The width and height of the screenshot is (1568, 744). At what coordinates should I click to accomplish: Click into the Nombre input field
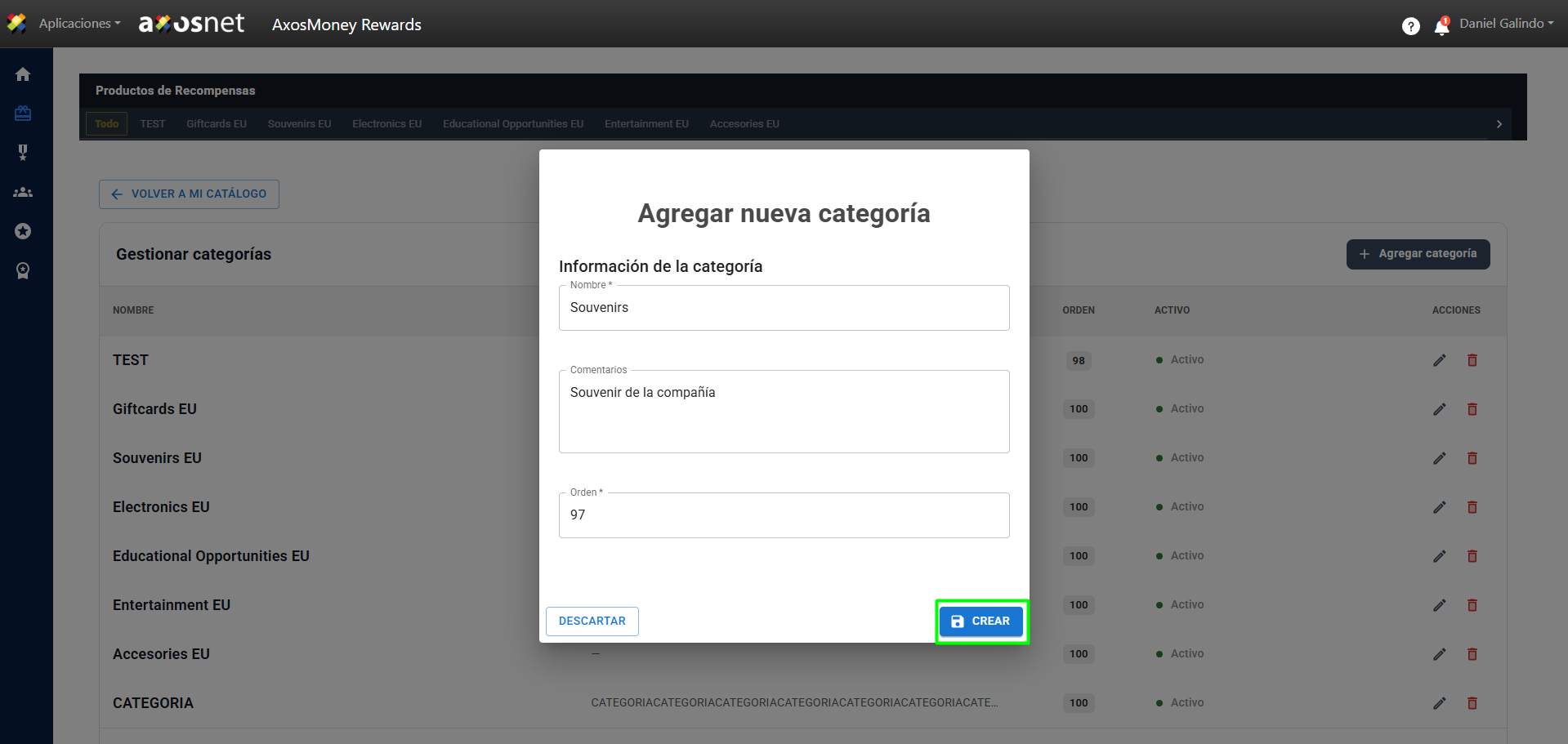click(x=784, y=308)
